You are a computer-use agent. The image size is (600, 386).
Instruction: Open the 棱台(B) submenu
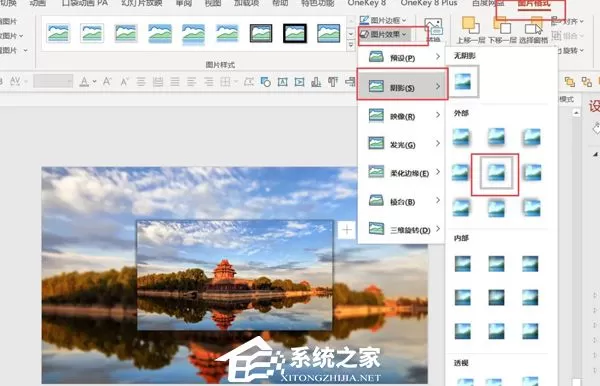[x=401, y=201]
